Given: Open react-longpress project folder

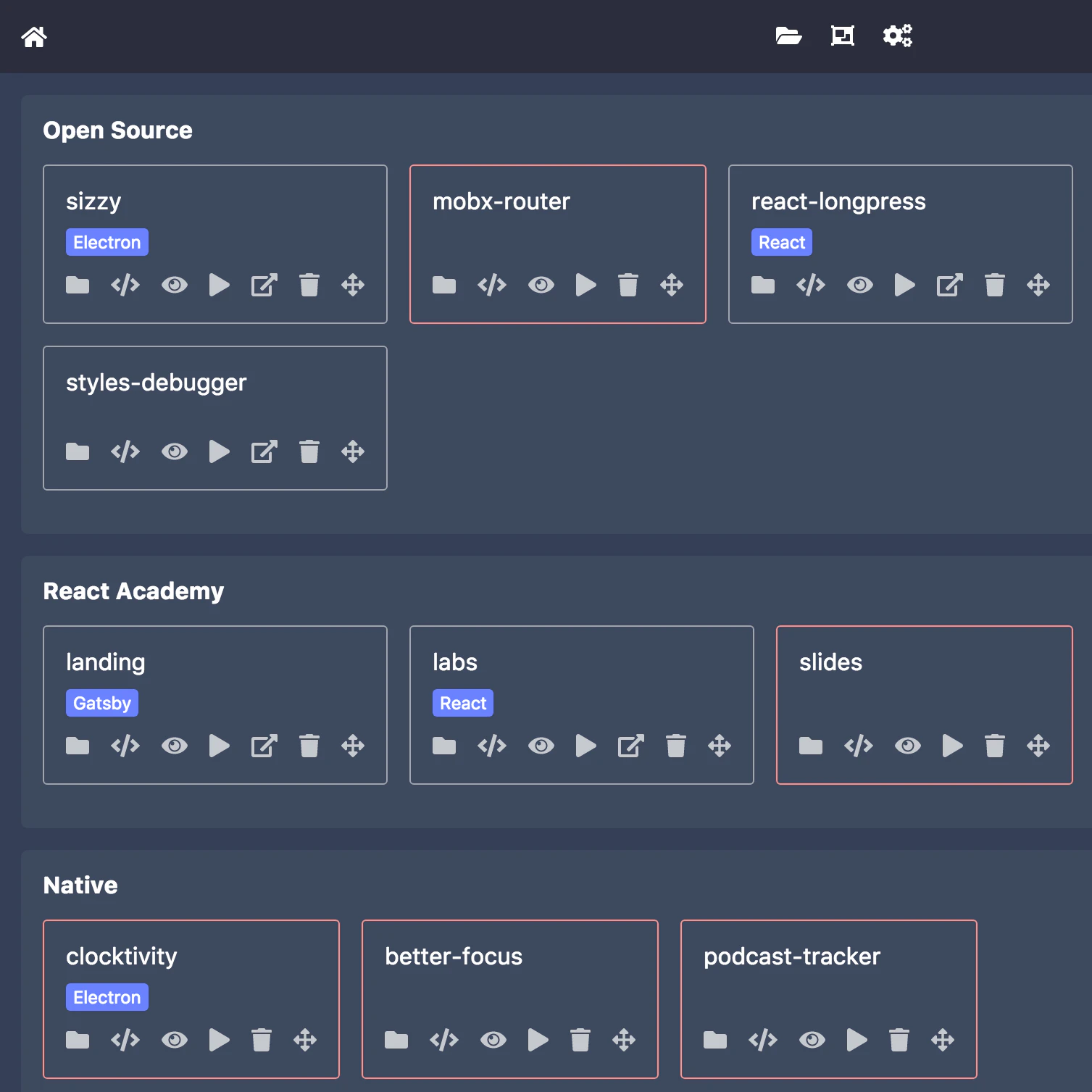Looking at the screenshot, I should (763, 285).
